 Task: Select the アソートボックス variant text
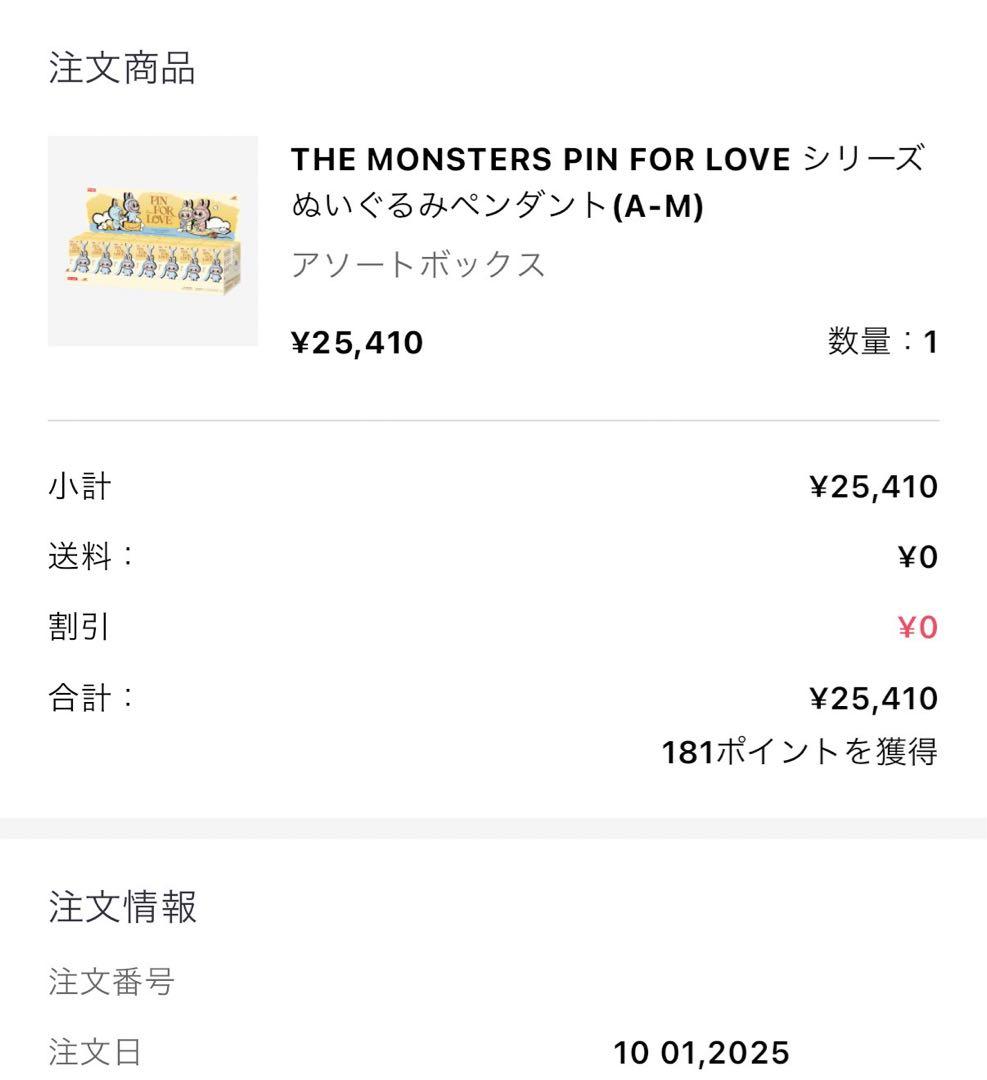[x=418, y=265]
